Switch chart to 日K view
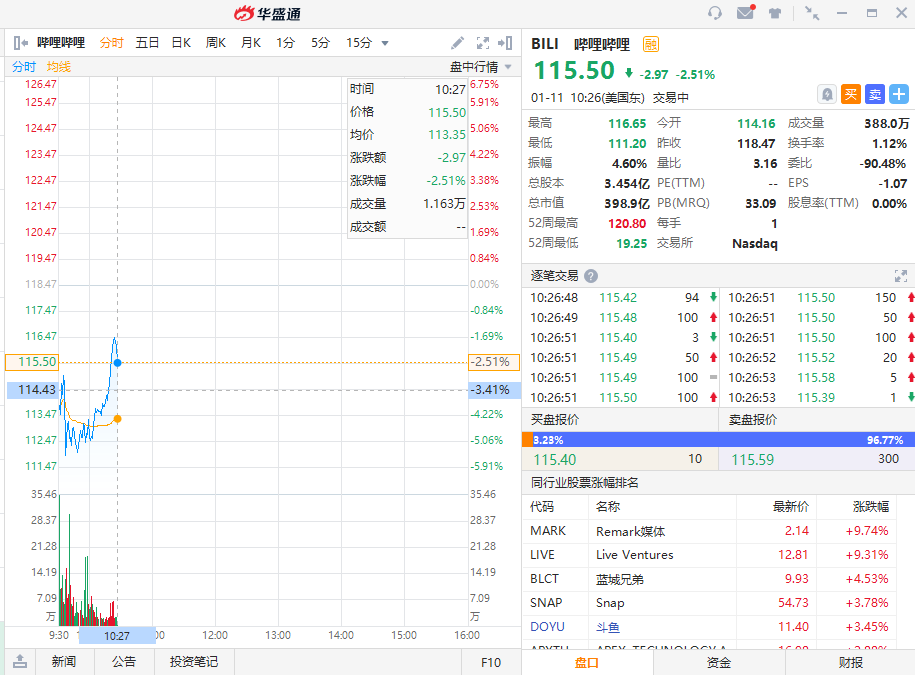This screenshot has height=675, width=915. (181, 43)
